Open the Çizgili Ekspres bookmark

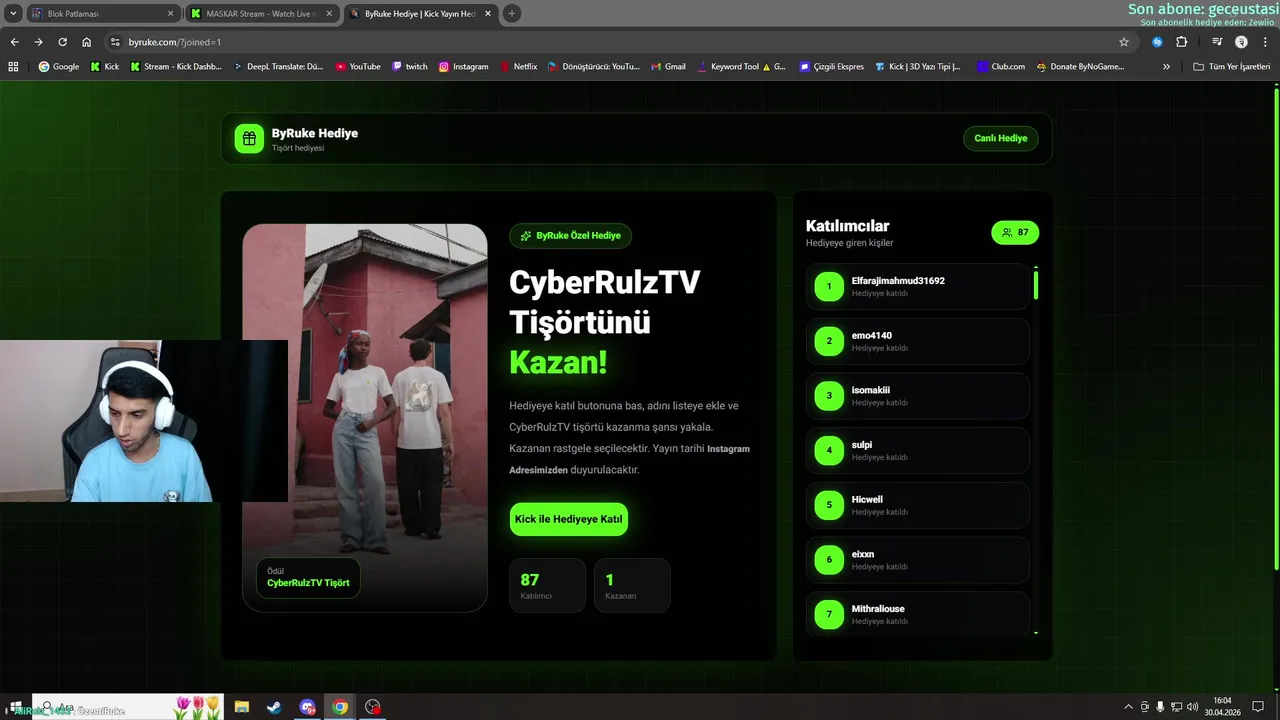(x=832, y=67)
